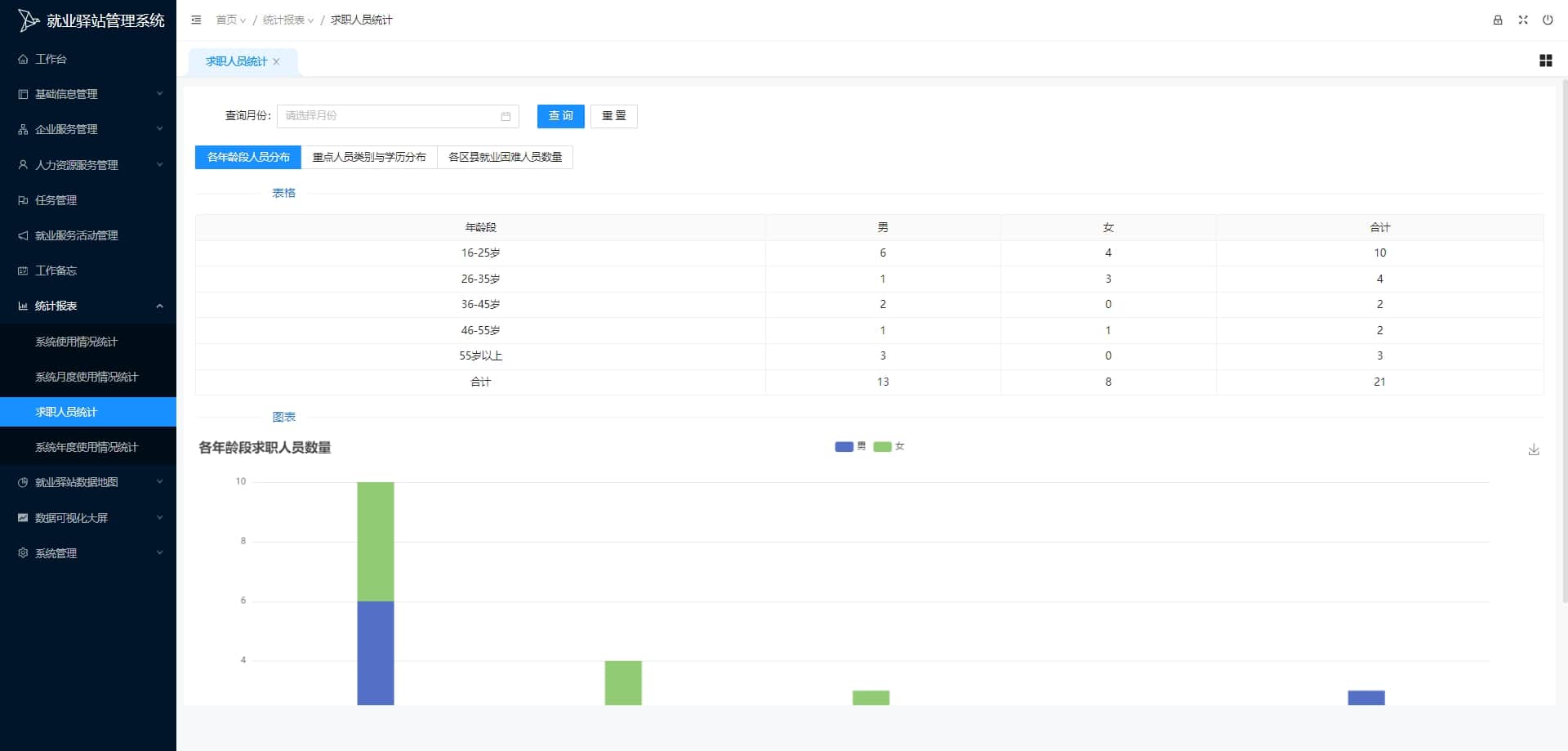Expand the 基础信息管理 menu arrow
Viewport: 1568px width, 751px height.
coord(160,94)
